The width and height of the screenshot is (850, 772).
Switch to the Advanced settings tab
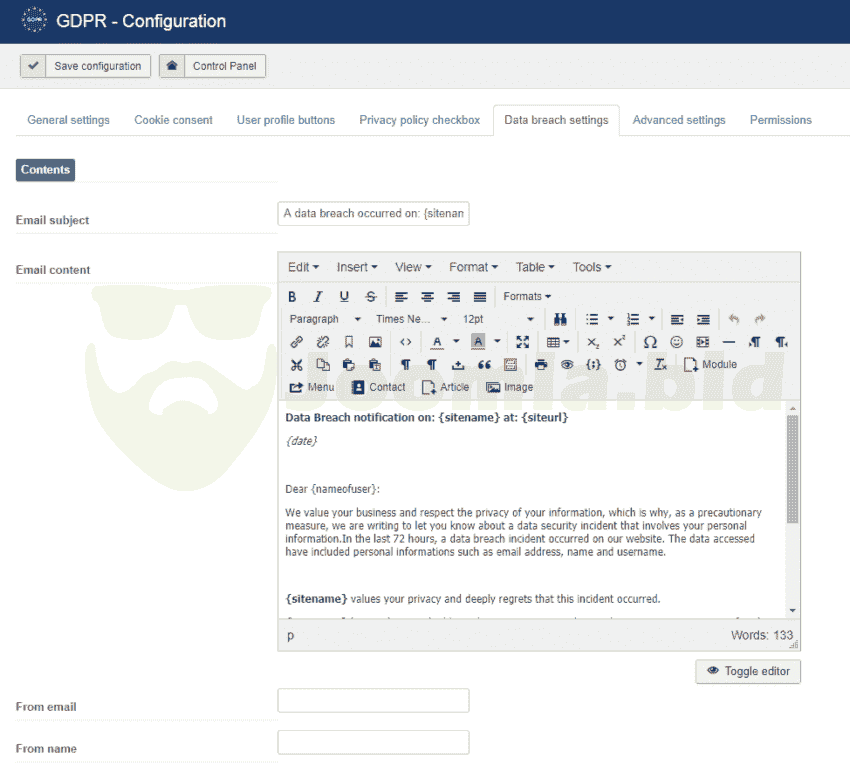point(679,120)
